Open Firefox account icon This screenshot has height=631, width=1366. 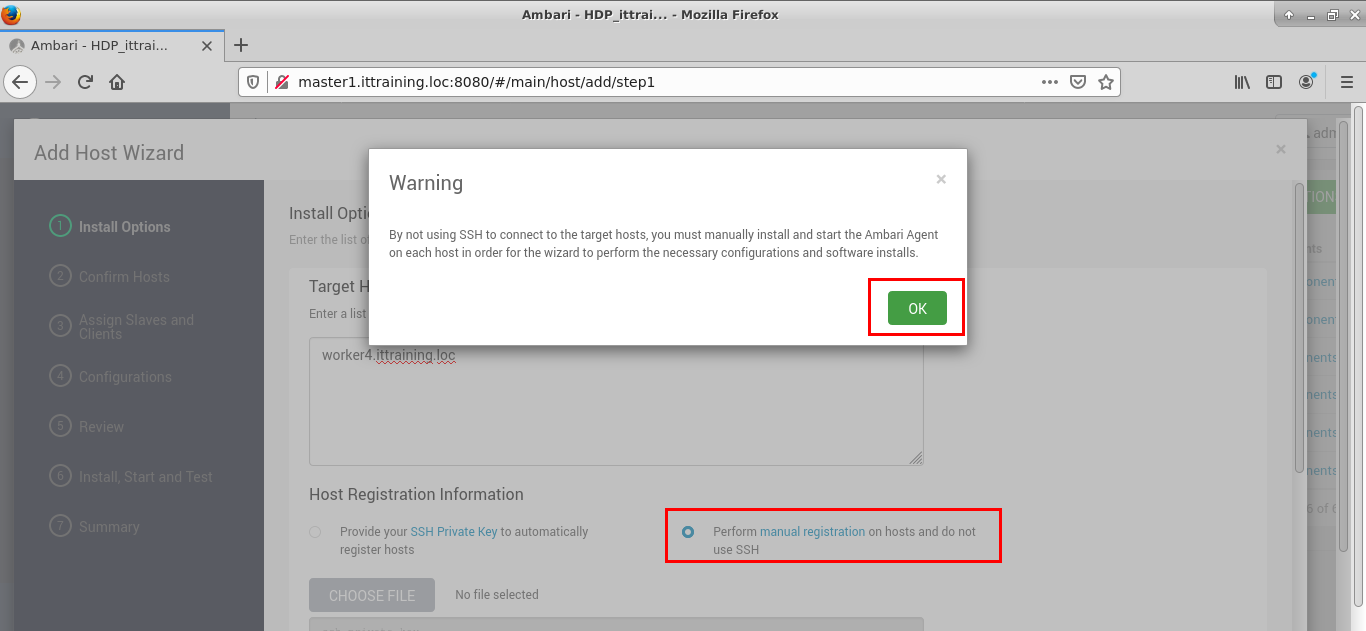click(1307, 82)
